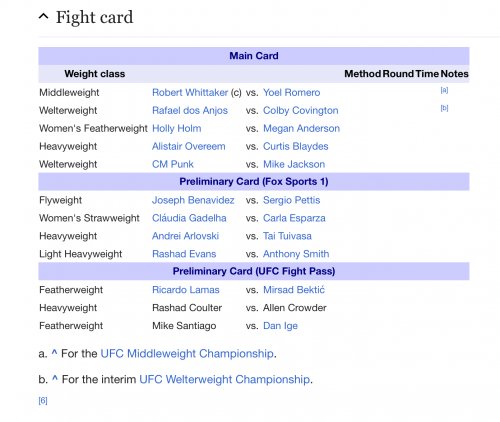Open the Colby Covington link

pos(300,110)
